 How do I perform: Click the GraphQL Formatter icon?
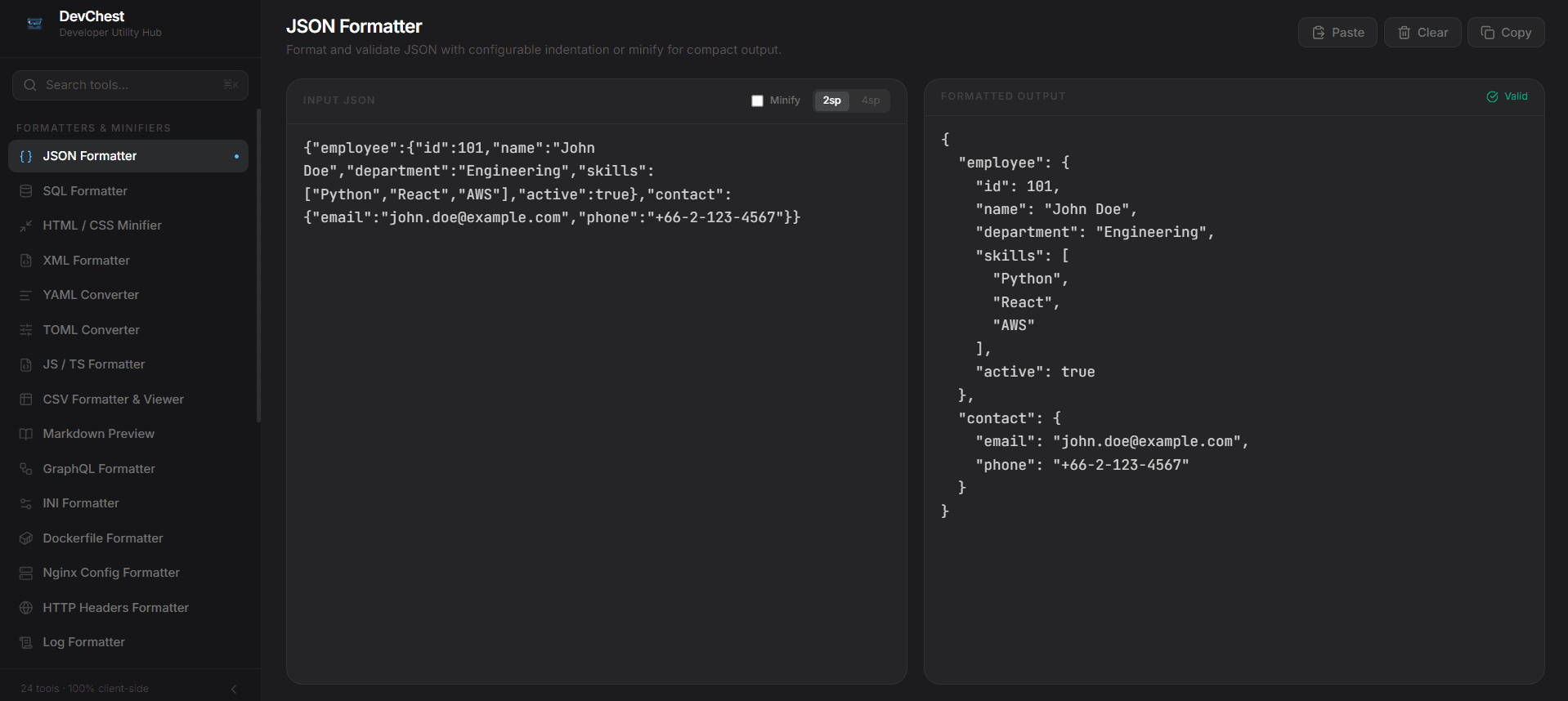pyautogui.click(x=26, y=469)
